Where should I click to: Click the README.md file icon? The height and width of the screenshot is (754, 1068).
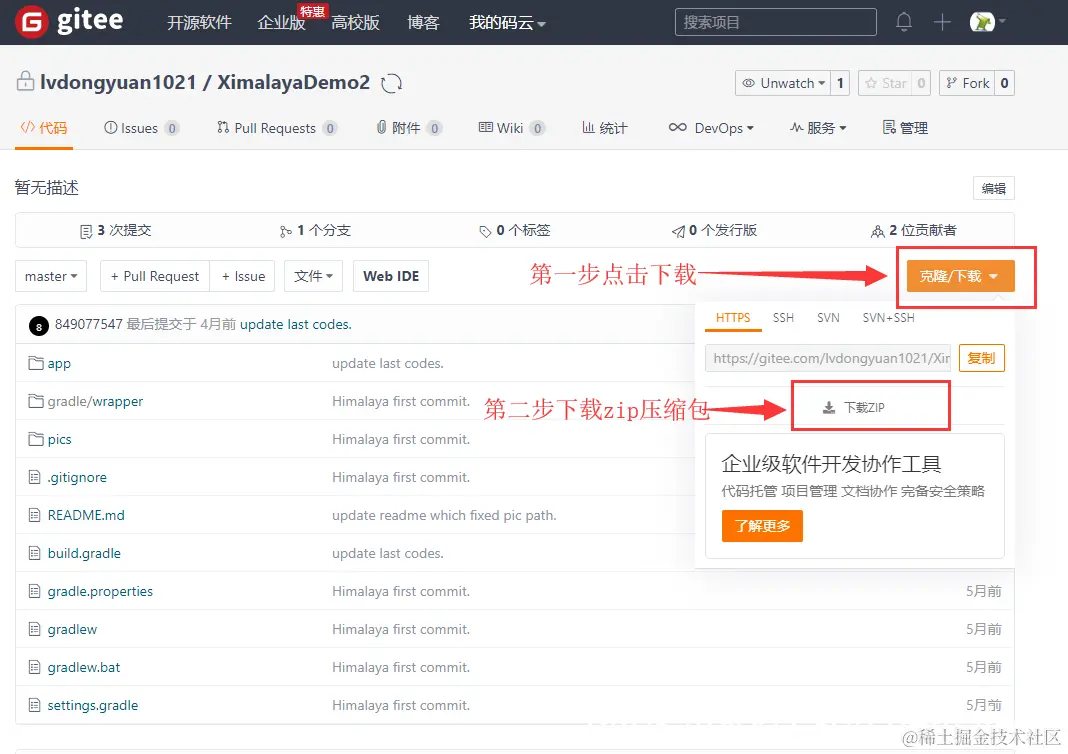[x=35, y=515]
